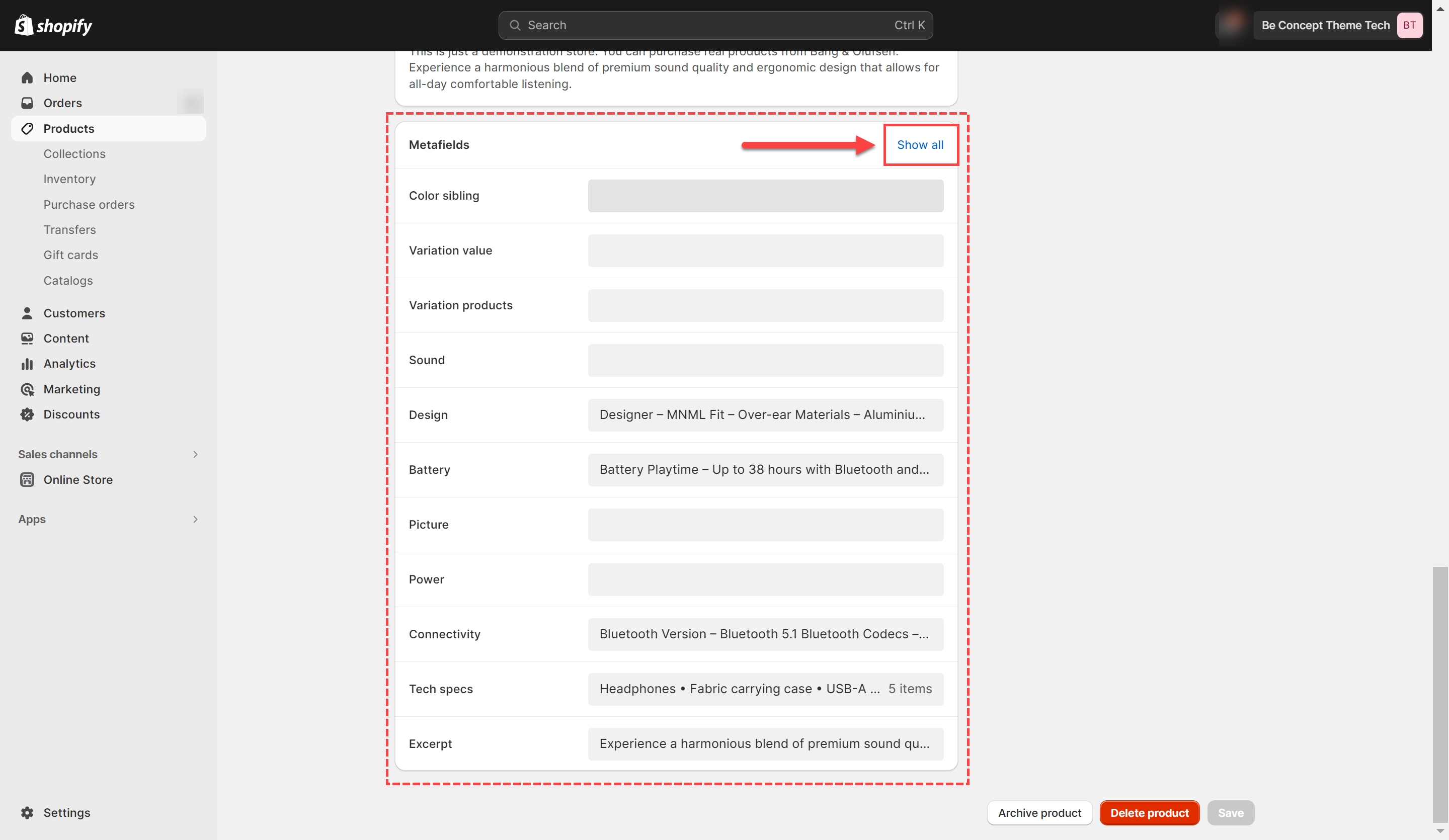
Task: Expand the Apps chevron
Action: coord(196,519)
